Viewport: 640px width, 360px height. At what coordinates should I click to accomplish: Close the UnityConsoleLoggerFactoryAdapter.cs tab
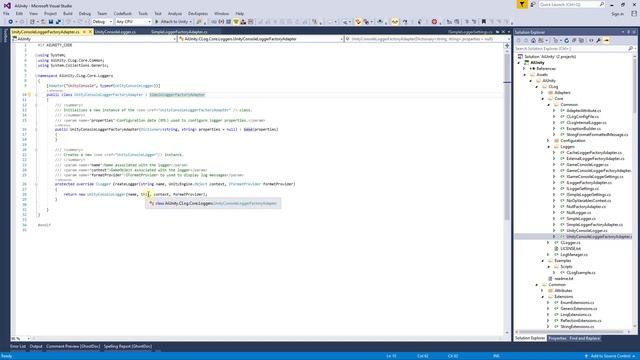(90, 32)
